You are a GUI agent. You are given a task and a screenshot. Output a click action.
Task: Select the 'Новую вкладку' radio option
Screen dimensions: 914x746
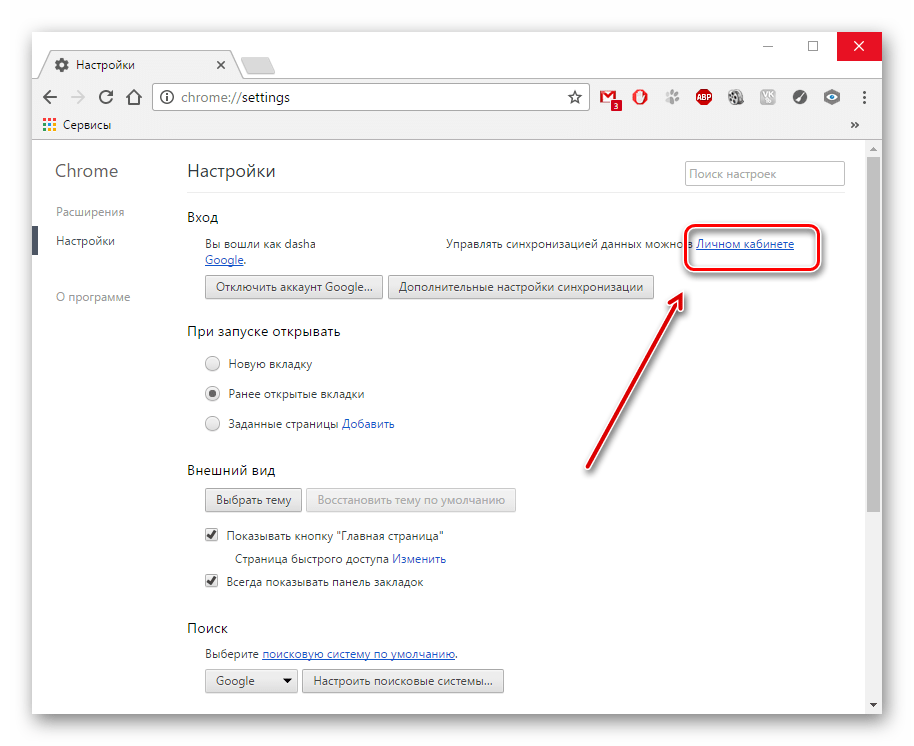(212, 364)
